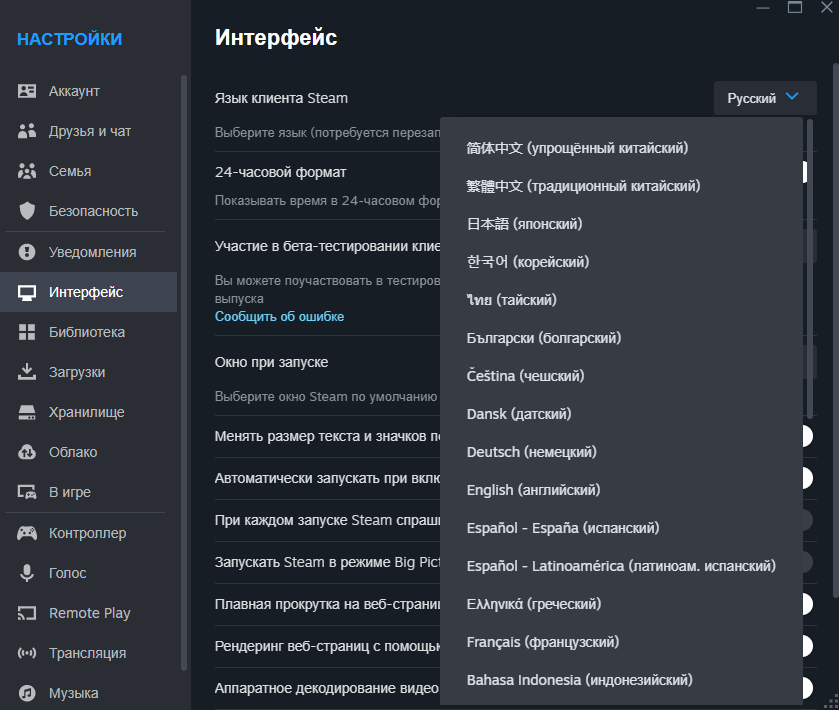
Task: Choose Čeština (чешский) language
Action: click(621, 376)
